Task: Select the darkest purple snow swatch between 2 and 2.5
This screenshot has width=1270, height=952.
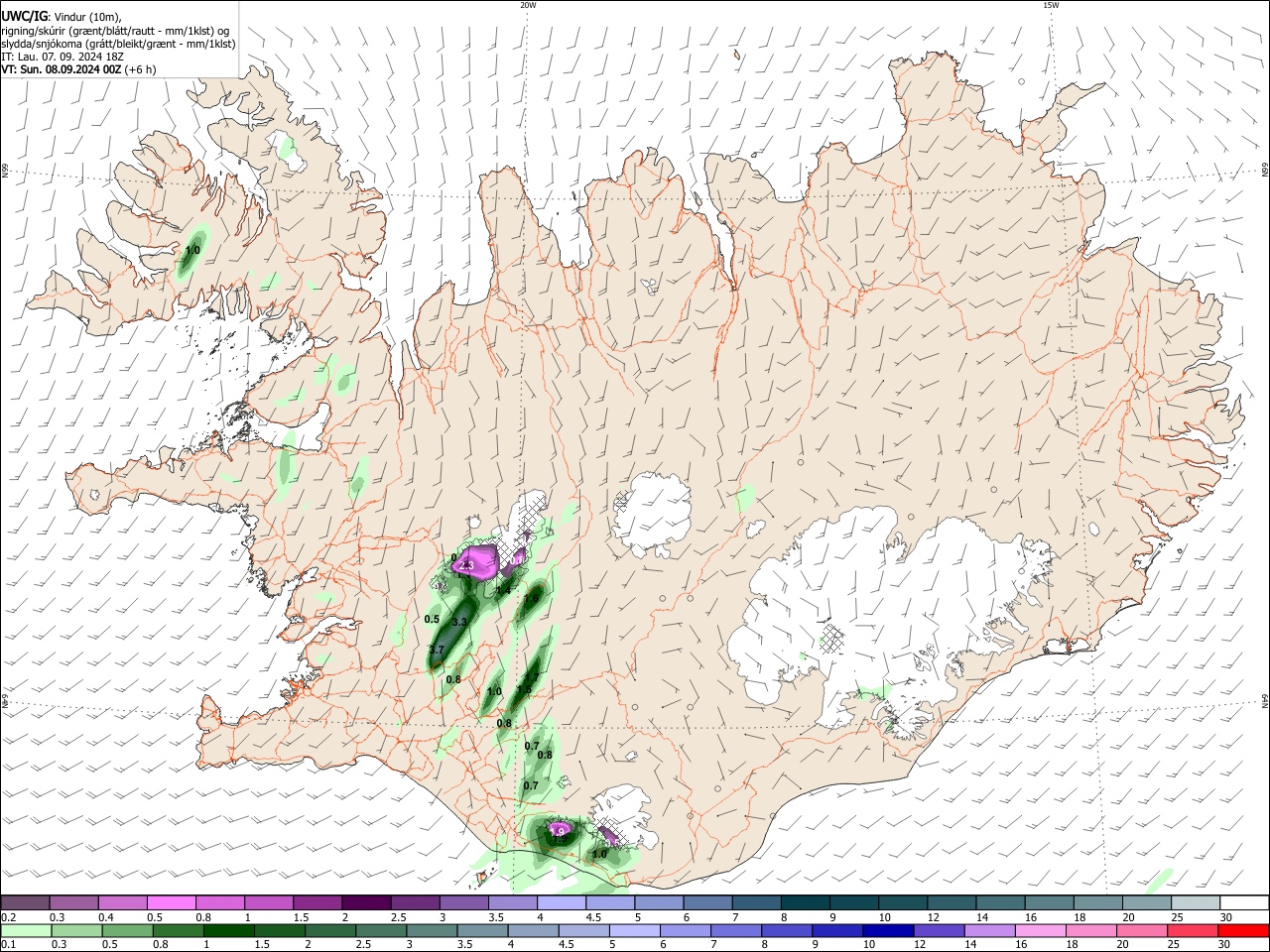Action: tap(365, 902)
